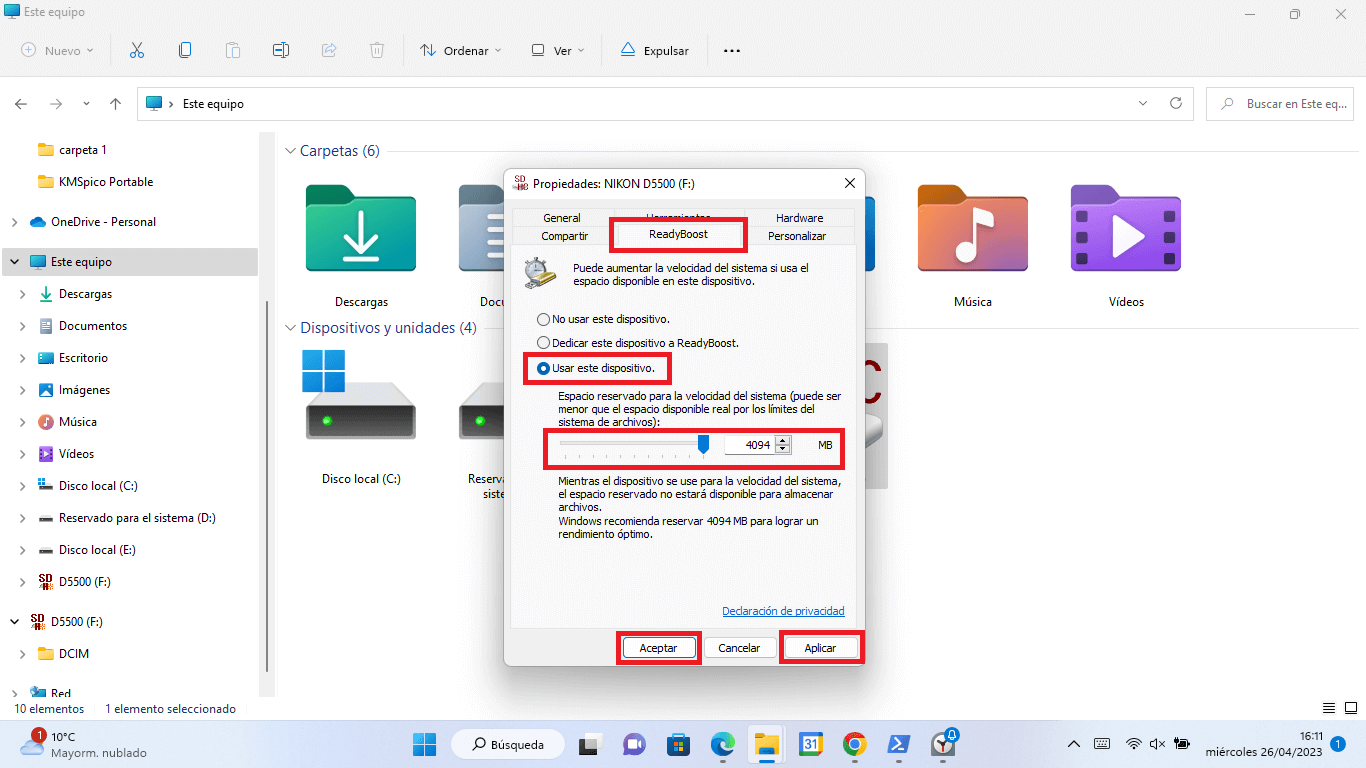The image size is (1366, 768).
Task: Open PowerShell from taskbar
Action: pos(898,744)
